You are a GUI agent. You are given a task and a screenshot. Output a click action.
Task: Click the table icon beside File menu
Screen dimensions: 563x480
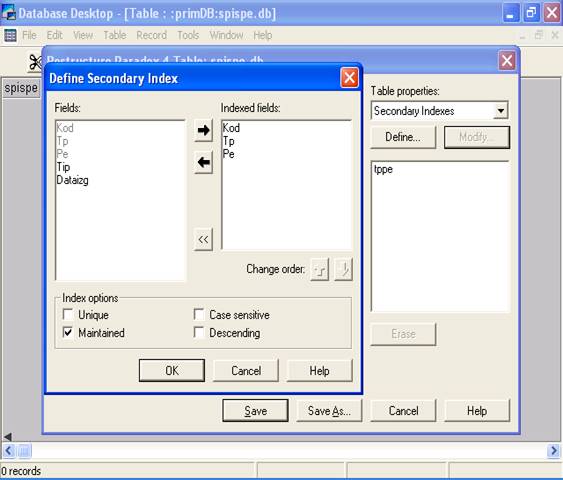pos(10,35)
